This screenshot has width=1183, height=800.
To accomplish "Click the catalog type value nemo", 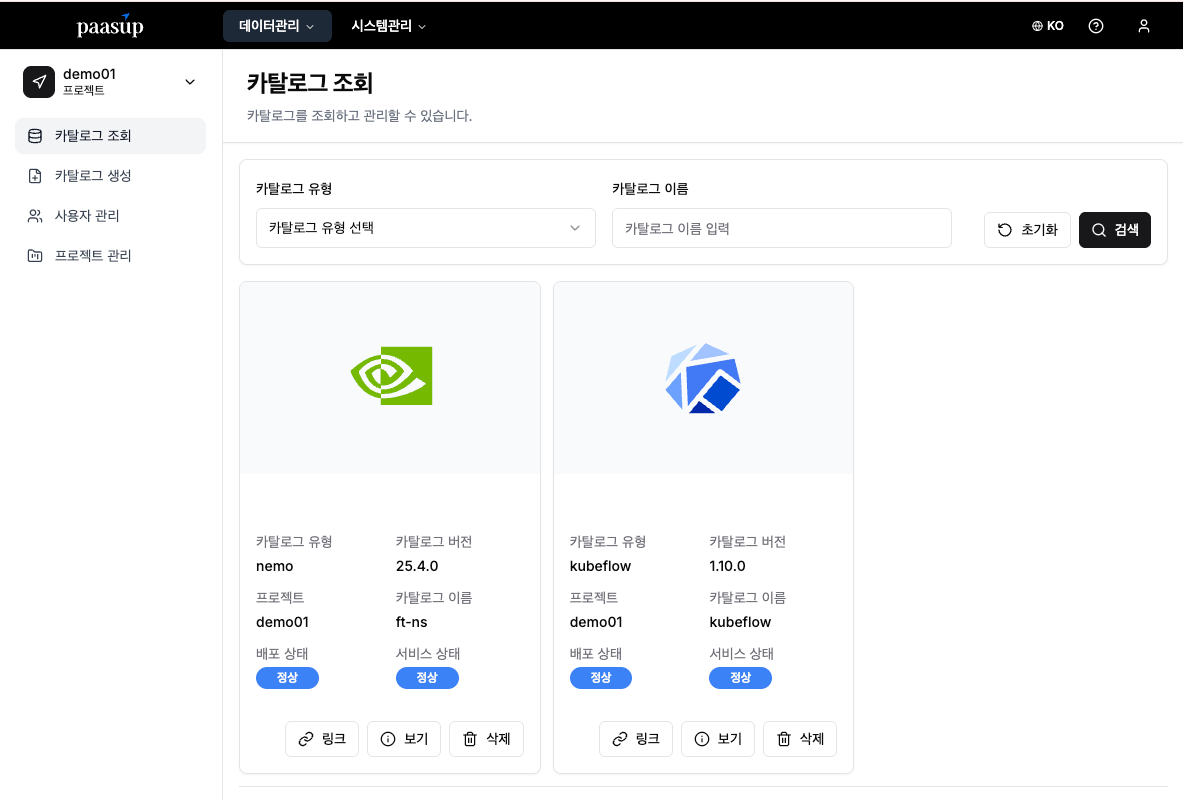I will pos(275,566).
